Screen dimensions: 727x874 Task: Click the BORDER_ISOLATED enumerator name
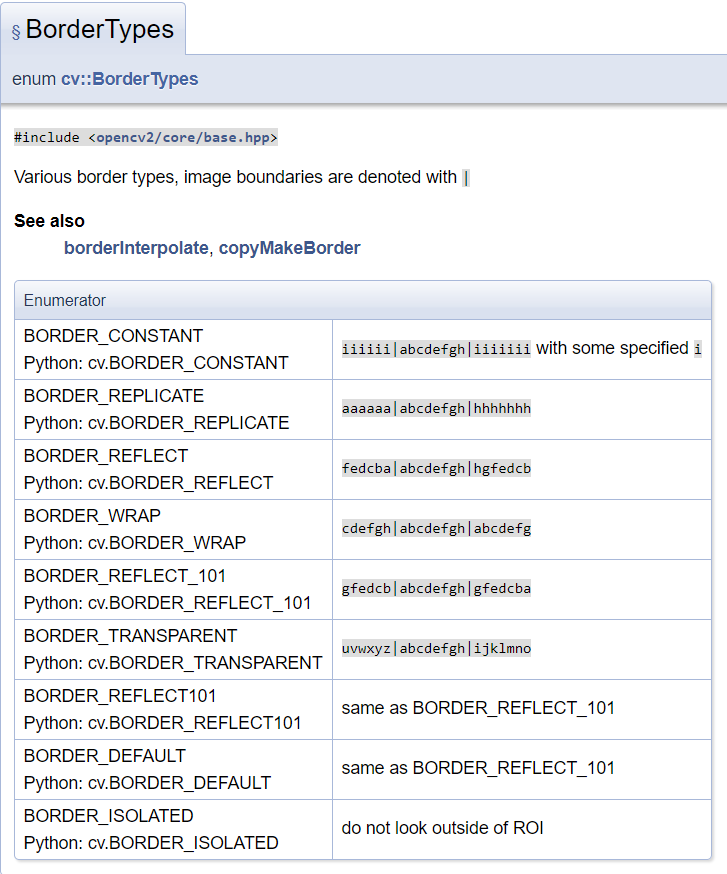108,816
